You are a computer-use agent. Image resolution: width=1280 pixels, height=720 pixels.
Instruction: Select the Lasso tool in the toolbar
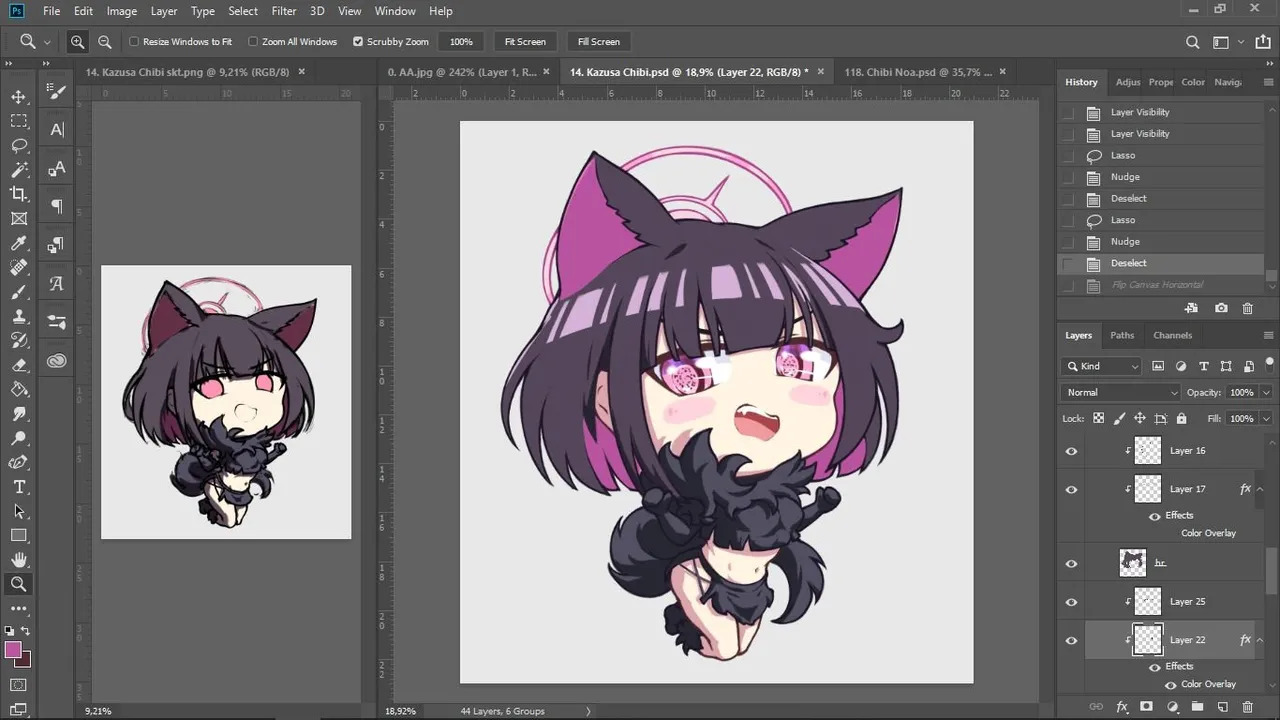(x=18, y=145)
